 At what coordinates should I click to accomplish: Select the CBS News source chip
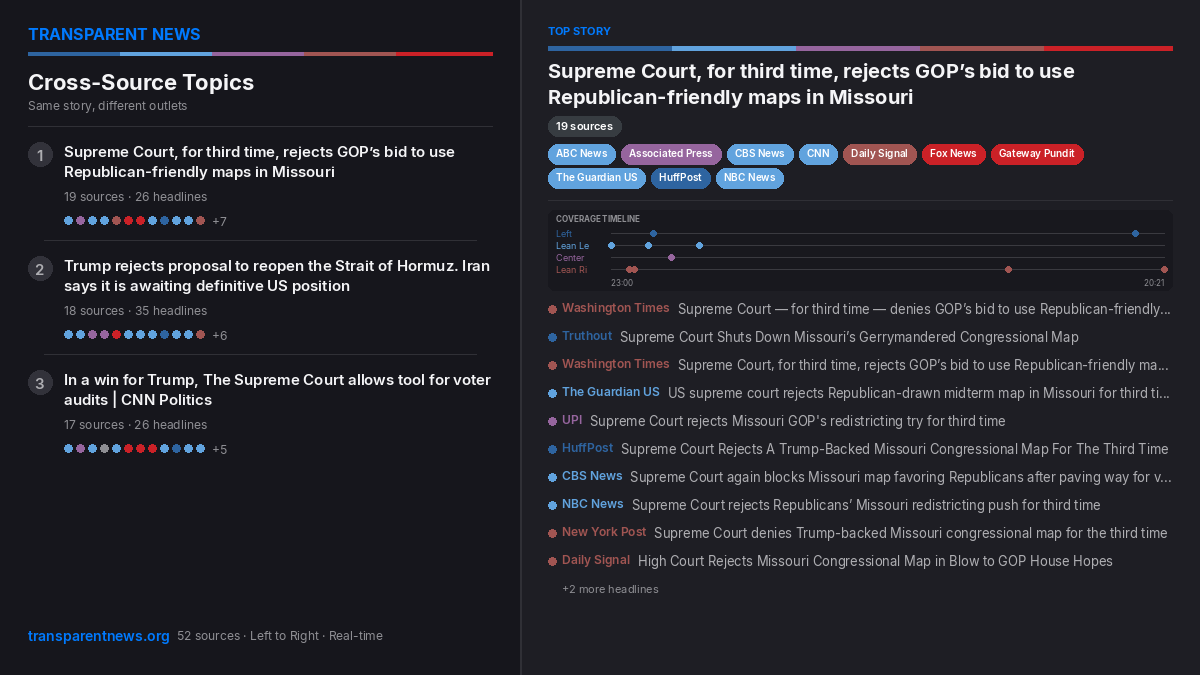click(760, 154)
